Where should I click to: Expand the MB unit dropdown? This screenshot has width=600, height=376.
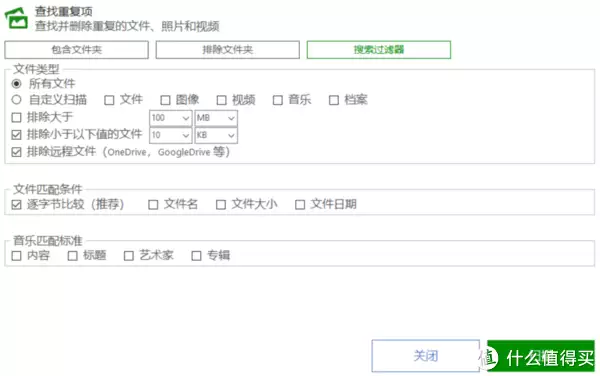point(216,118)
